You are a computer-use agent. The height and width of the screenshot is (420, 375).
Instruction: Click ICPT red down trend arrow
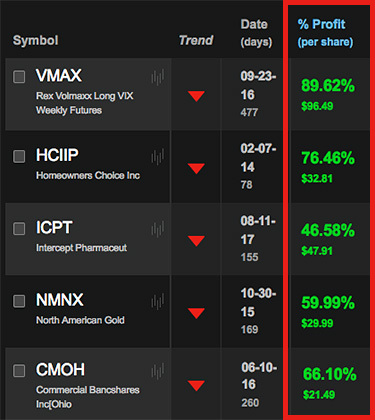196,241
